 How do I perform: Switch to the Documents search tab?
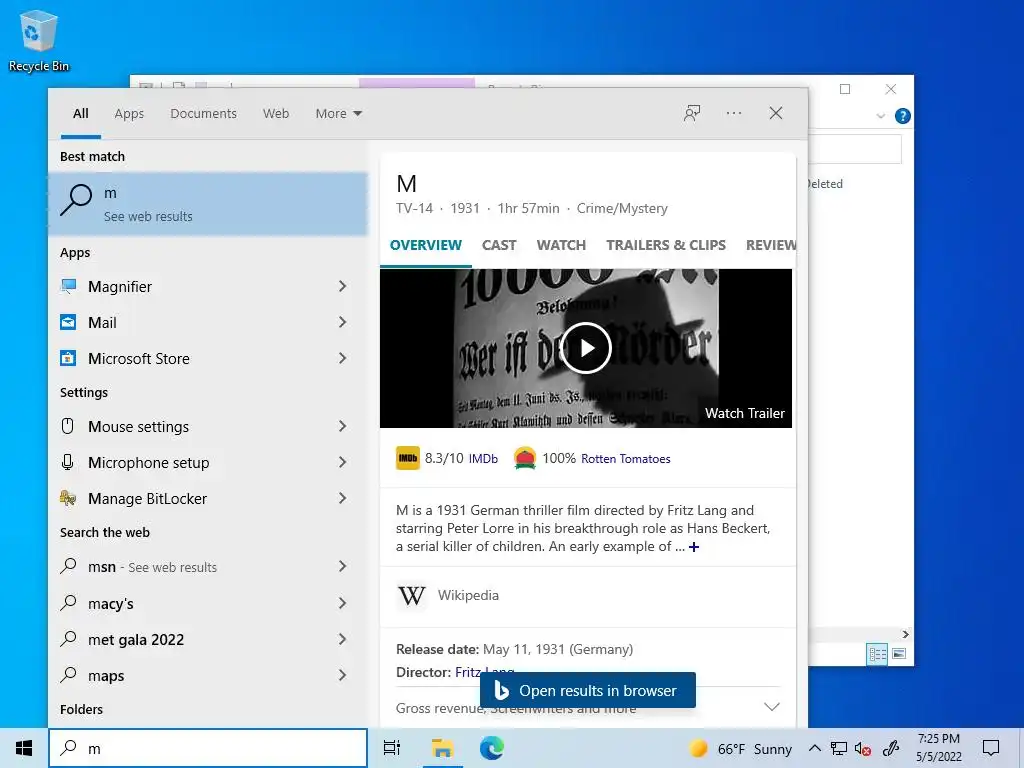(203, 114)
